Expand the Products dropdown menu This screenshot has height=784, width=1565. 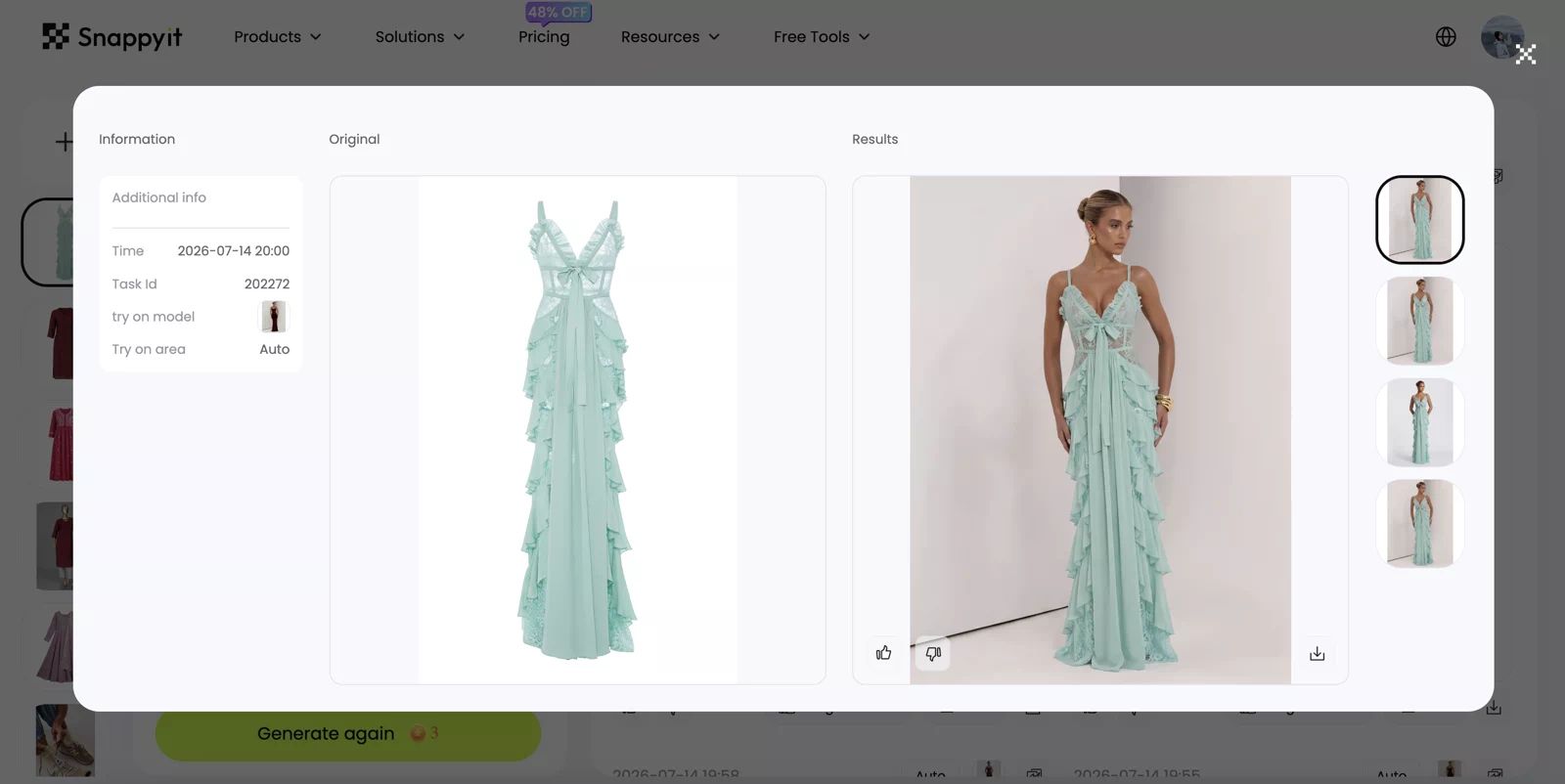(278, 36)
